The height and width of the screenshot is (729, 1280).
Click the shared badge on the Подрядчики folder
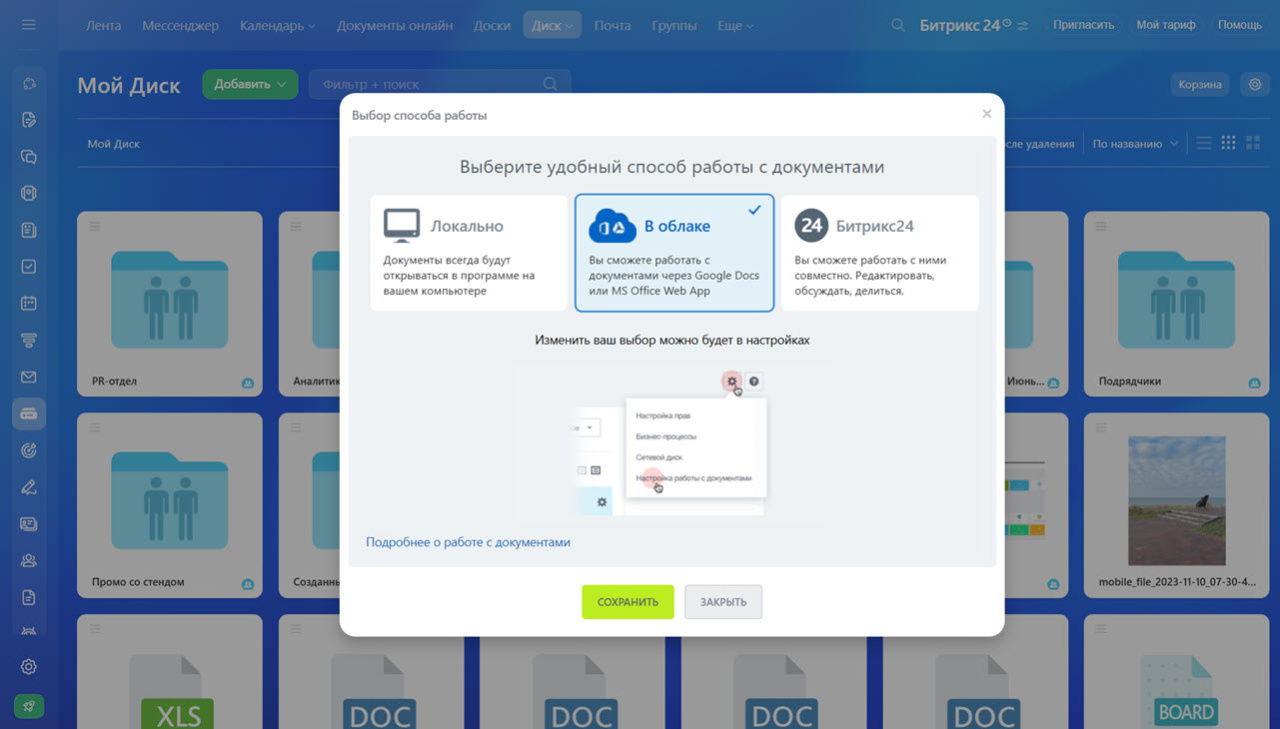click(1254, 383)
